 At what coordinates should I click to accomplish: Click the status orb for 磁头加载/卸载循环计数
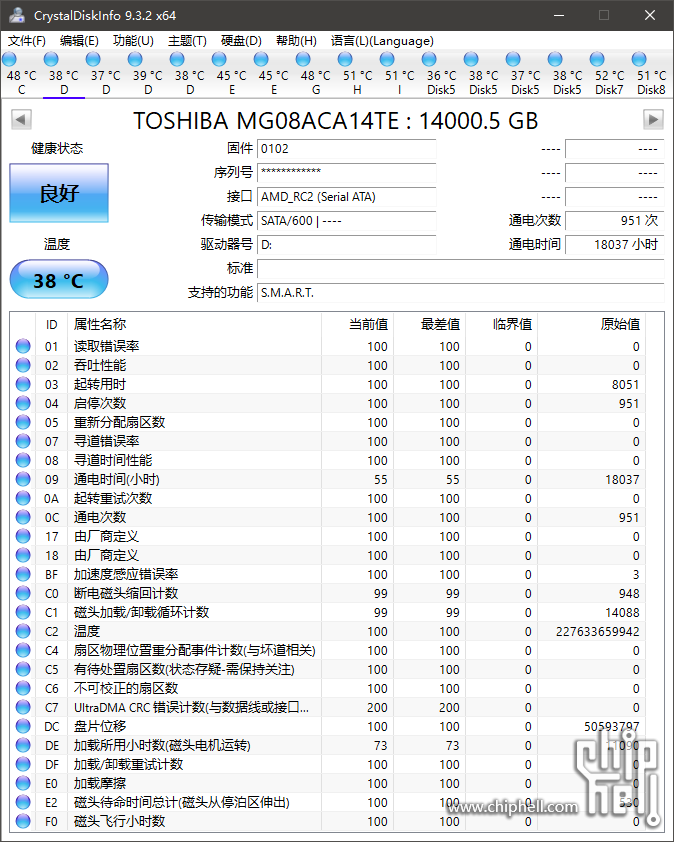[x=23, y=612]
